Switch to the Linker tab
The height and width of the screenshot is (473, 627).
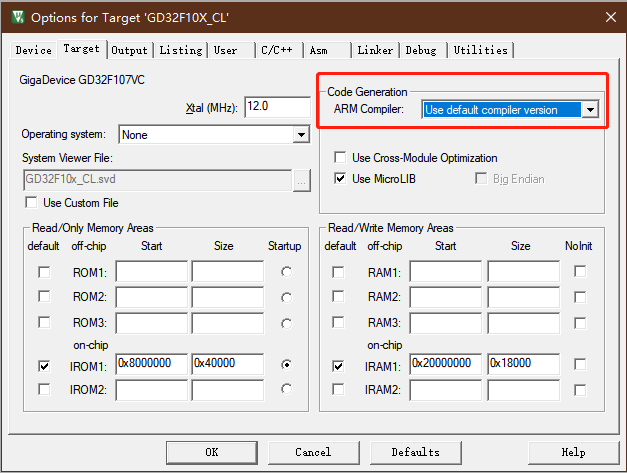(x=375, y=50)
